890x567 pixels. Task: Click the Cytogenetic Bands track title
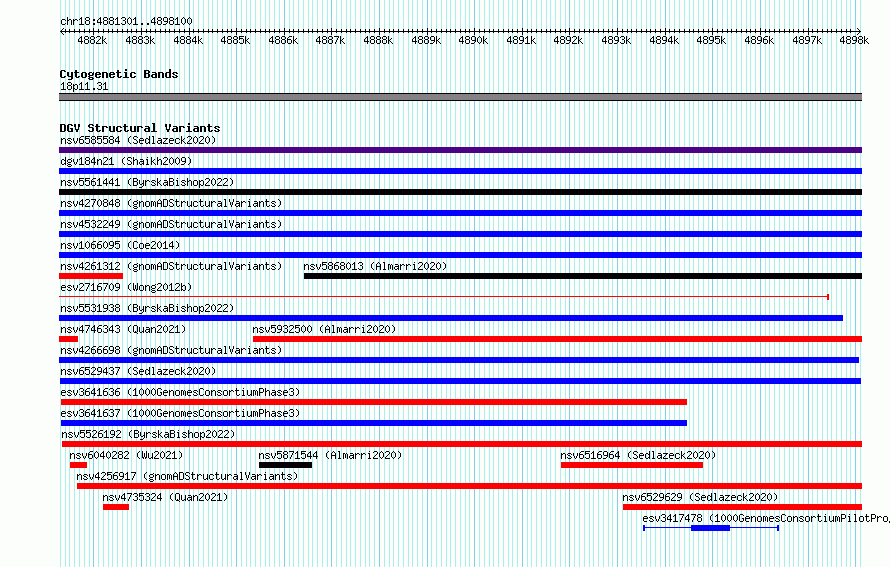119,74
